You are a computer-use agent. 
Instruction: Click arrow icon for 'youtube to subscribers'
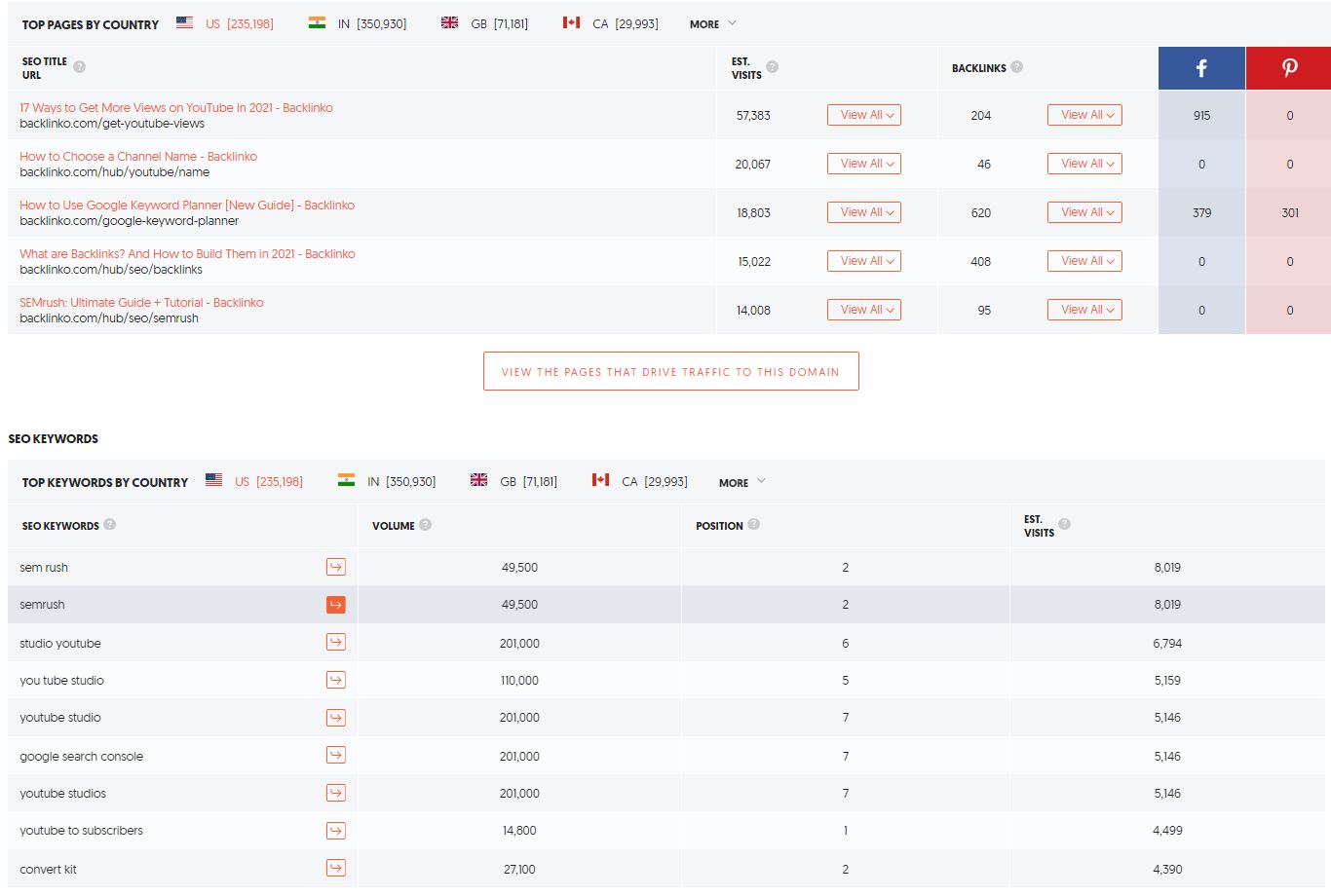coord(336,831)
